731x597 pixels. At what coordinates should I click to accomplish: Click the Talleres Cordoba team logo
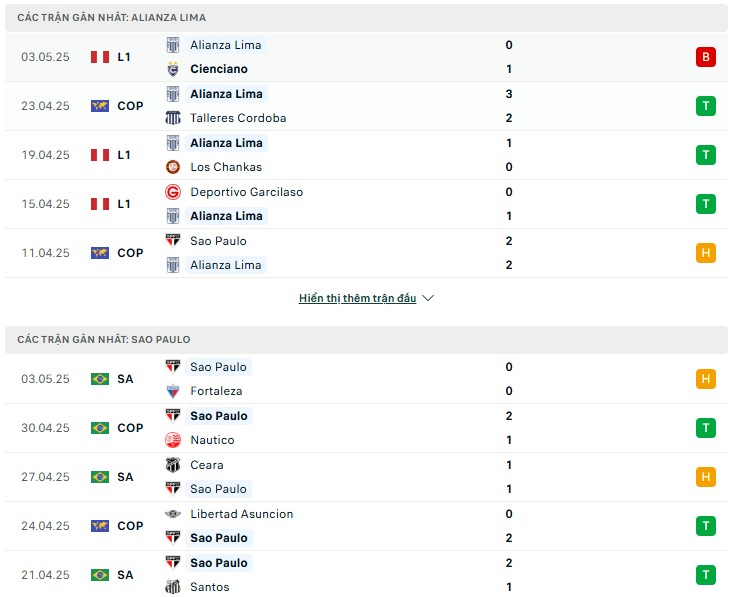[173, 118]
